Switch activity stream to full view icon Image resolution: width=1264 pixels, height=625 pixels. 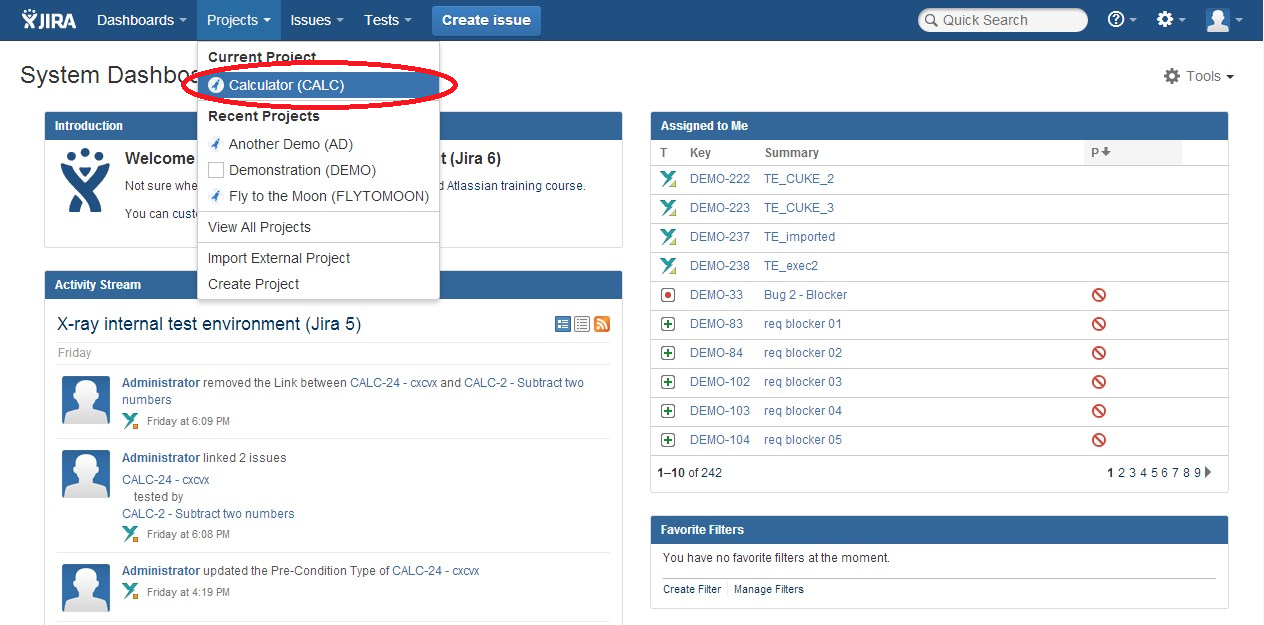pyautogui.click(x=563, y=324)
